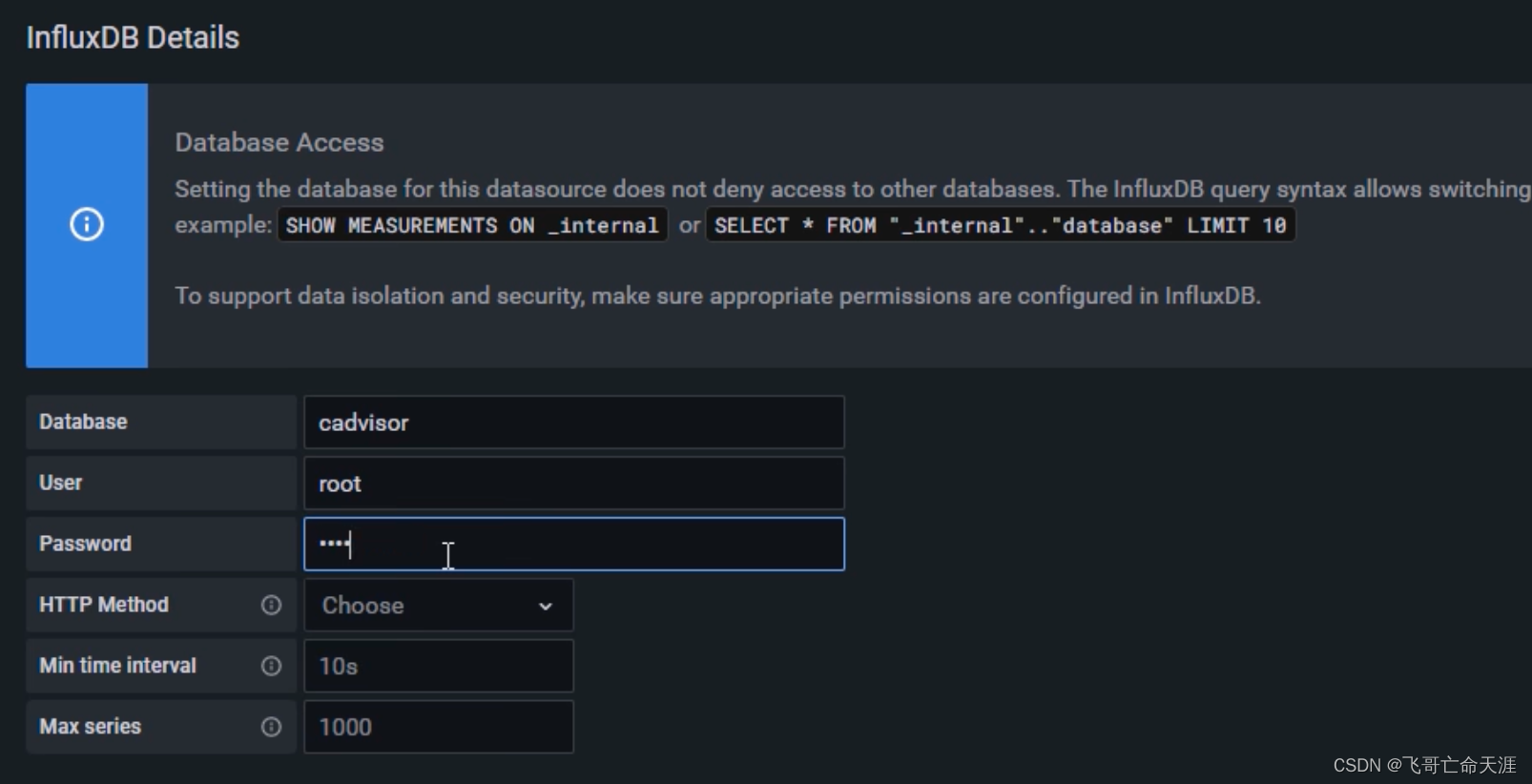Viewport: 1532px width, 784px height.
Task: Click the Min time interval label
Action: click(117, 666)
